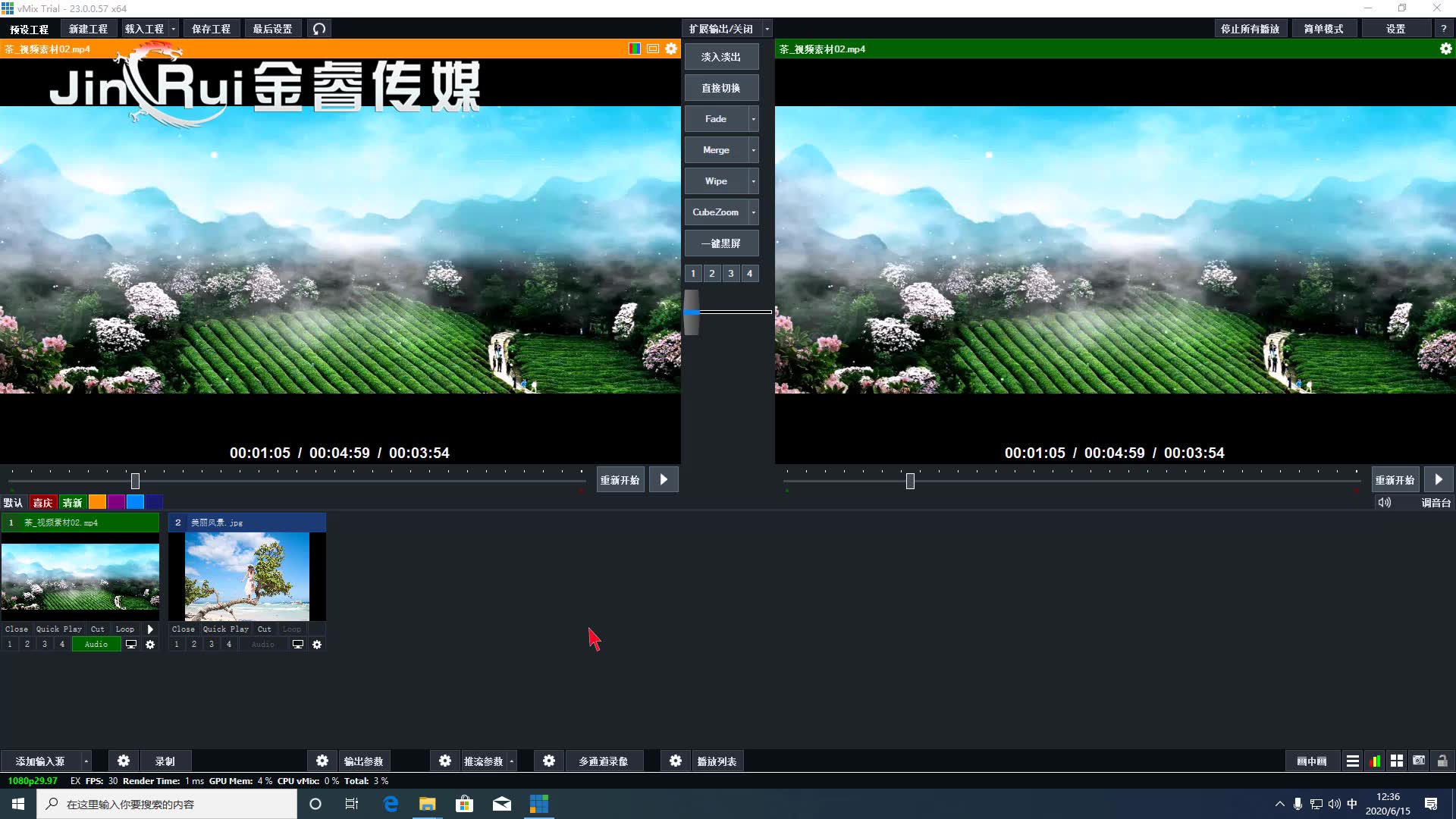Viewport: 1456px width, 819px height.
Task: Select the 喜庆 category tab
Action: click(x=42, y=503)
